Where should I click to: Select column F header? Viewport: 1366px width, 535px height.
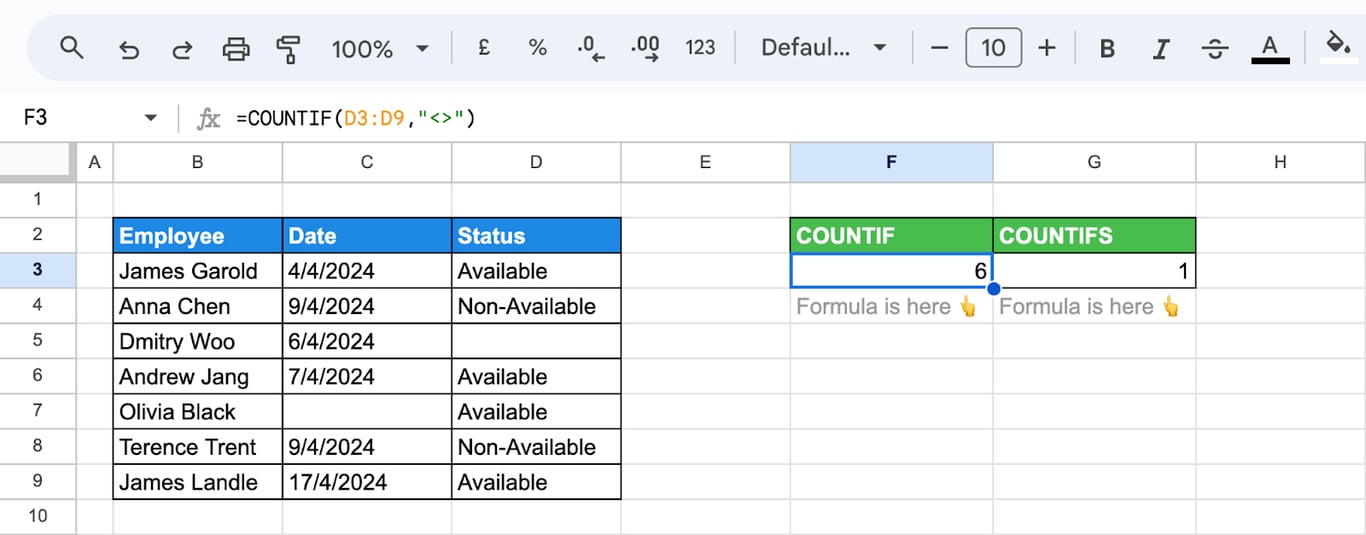(891, 162)
